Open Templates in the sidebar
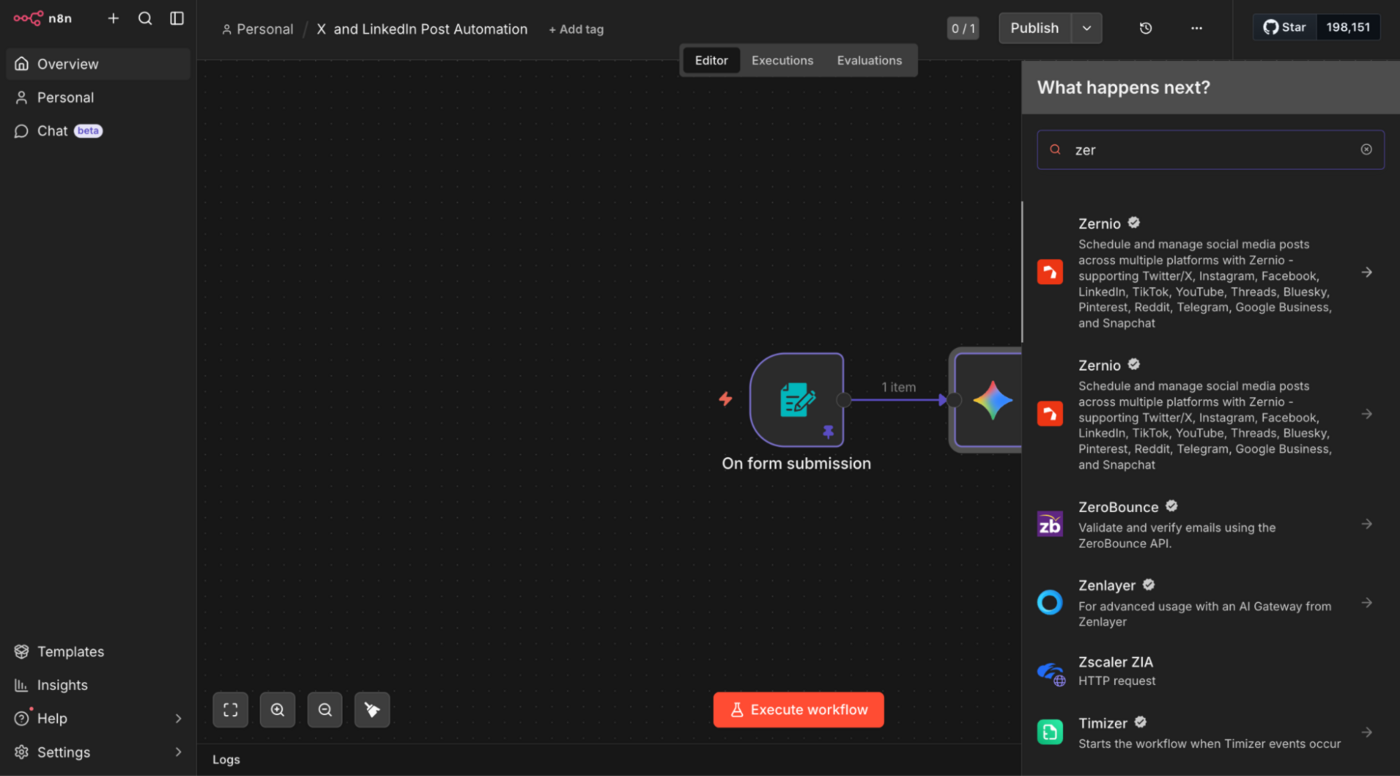This screenshot has height=776, width=1400. click(98, 651)
